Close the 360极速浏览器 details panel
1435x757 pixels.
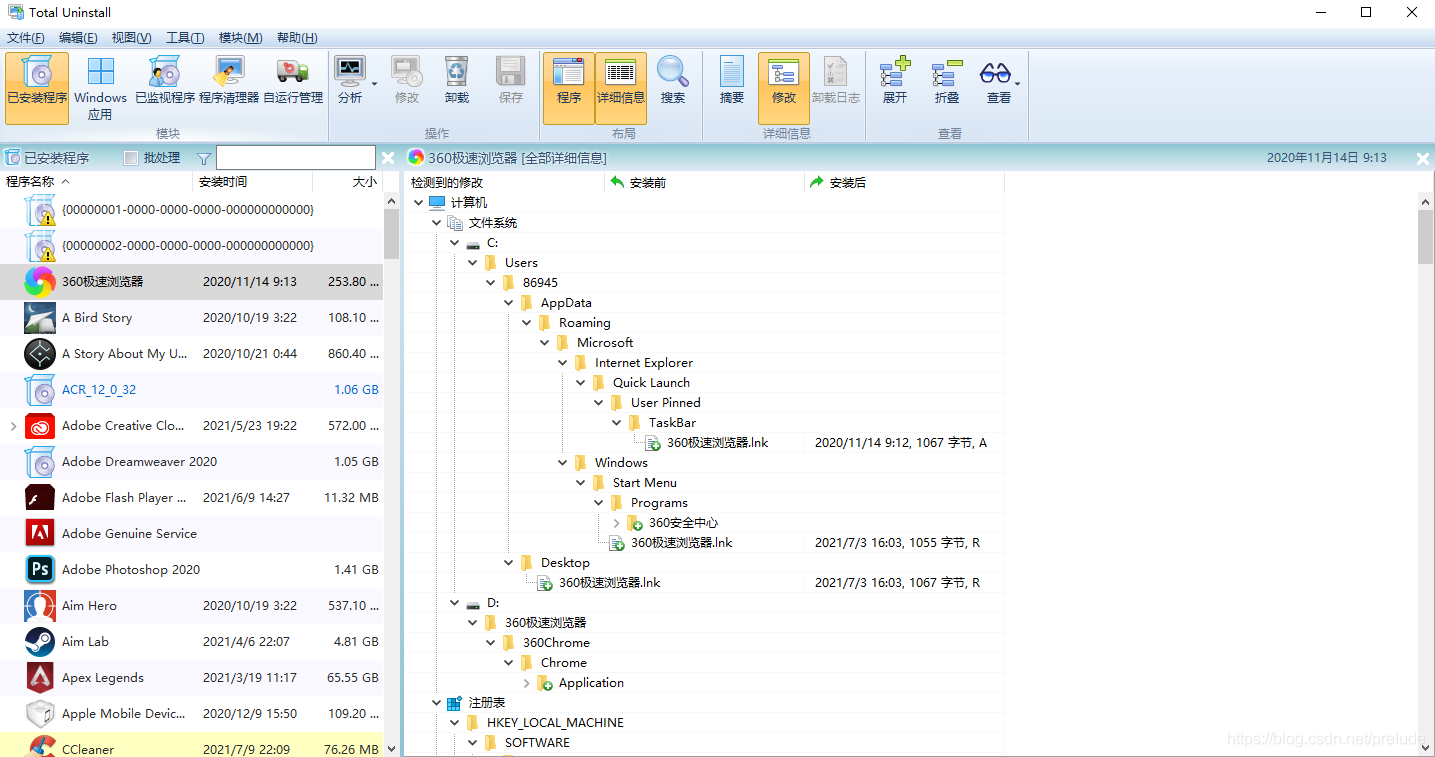click(x=1423, y=158)
